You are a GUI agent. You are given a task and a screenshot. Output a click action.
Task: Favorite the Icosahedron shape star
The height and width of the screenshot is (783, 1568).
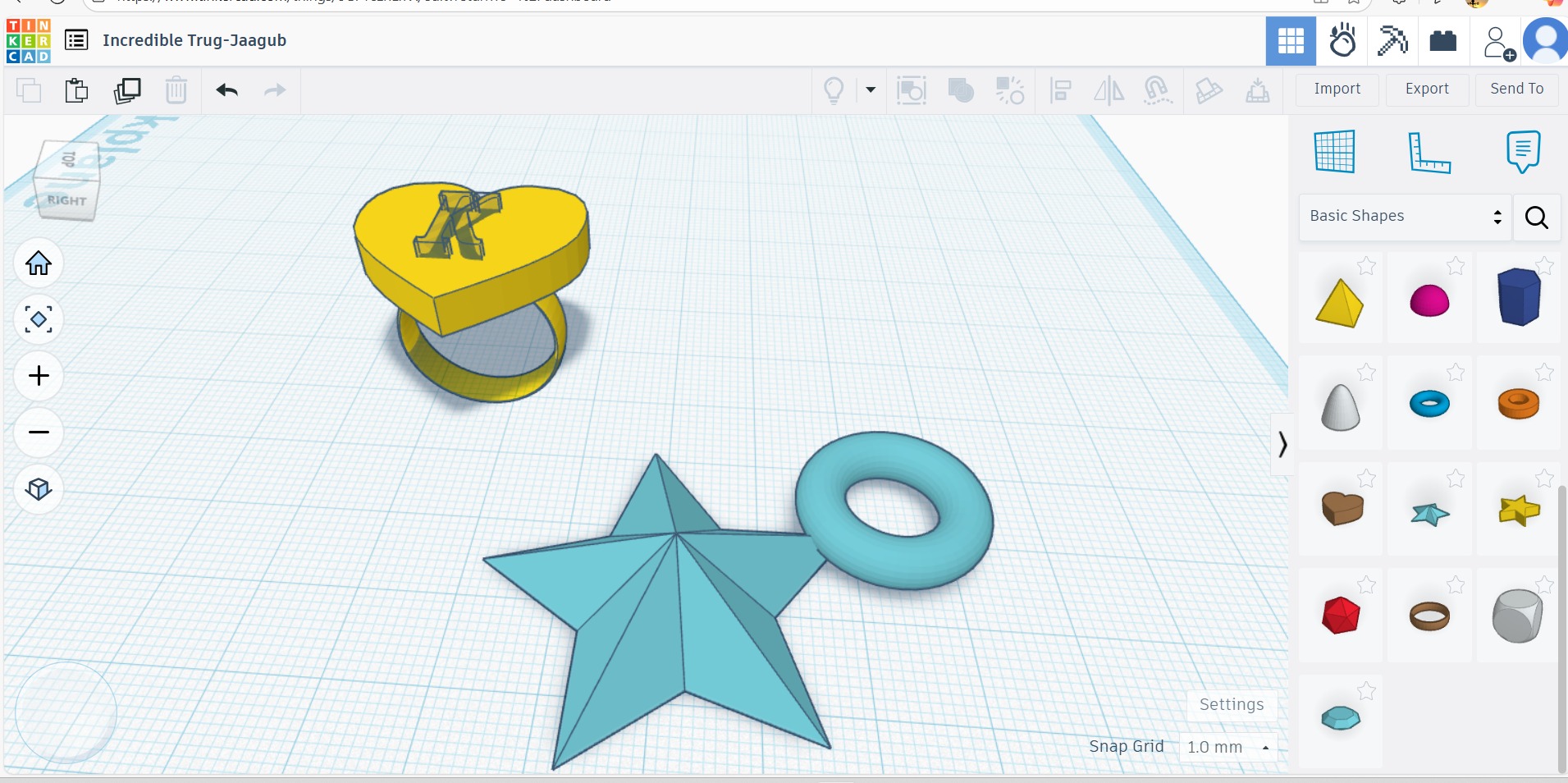tap(1366, 584)
